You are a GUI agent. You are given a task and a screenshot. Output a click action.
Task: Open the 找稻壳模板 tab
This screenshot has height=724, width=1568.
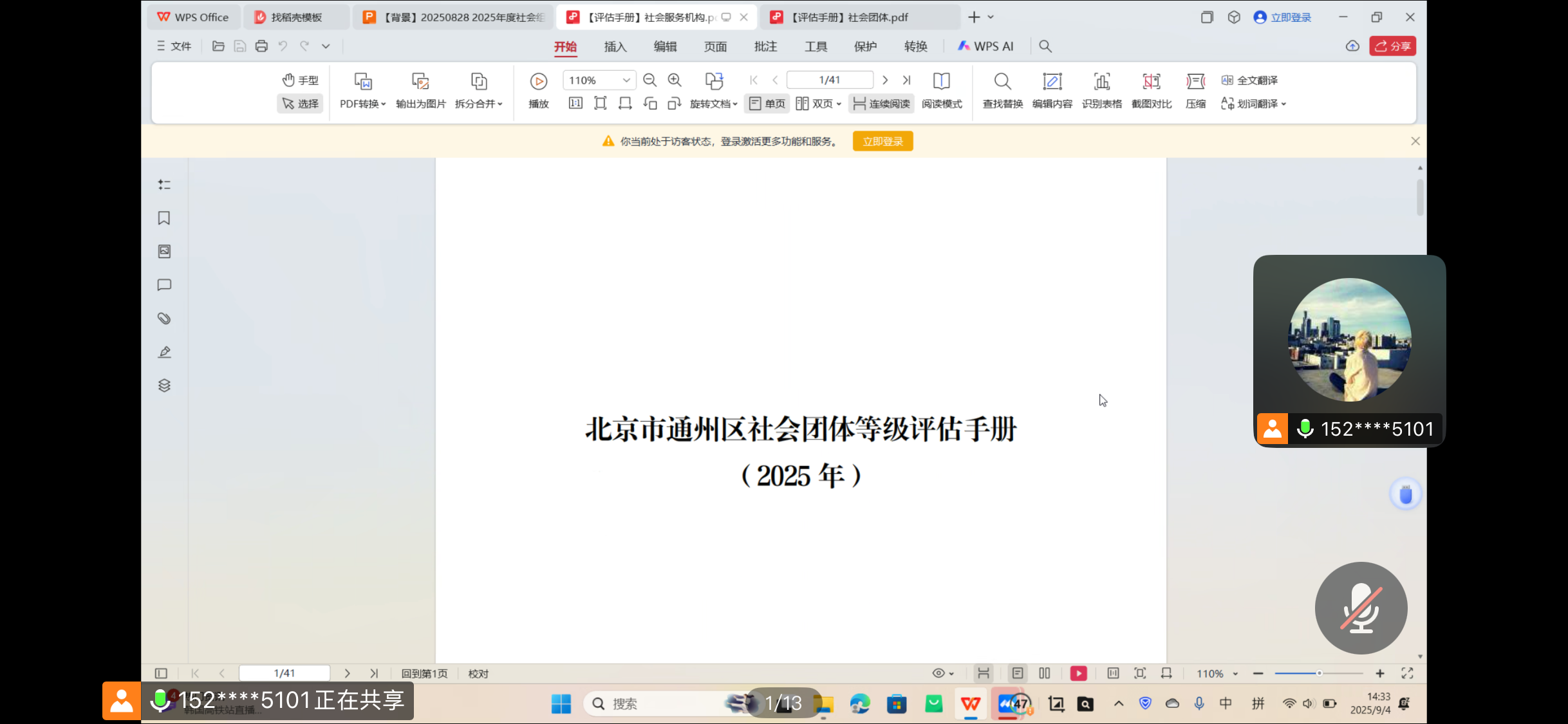pyautogui.click(x=296, y=17)
